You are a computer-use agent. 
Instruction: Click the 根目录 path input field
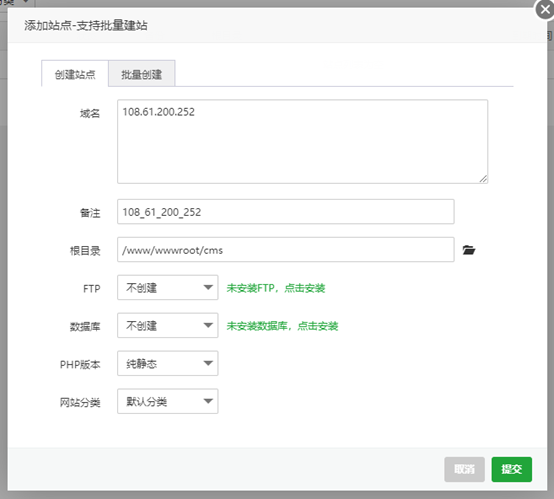(285, 250)
